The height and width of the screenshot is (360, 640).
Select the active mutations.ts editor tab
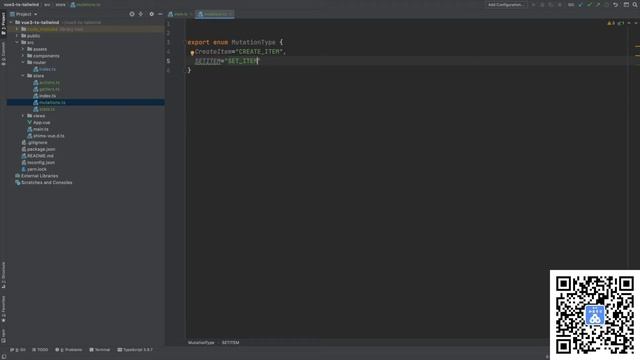click(x=214, y=14)
